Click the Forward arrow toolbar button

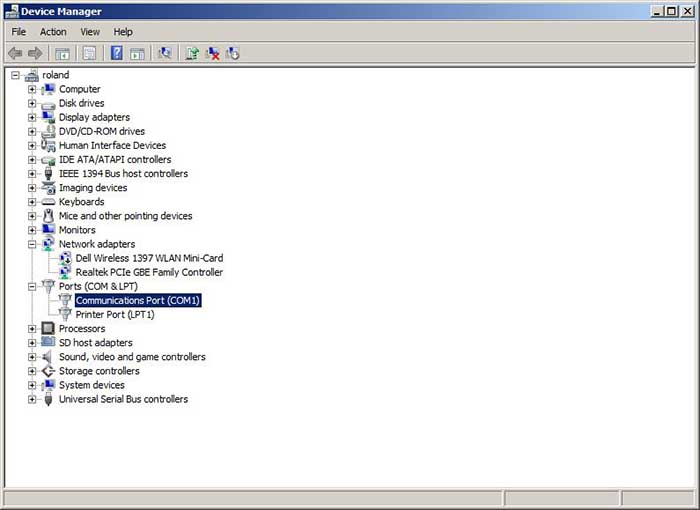point(35,54)
